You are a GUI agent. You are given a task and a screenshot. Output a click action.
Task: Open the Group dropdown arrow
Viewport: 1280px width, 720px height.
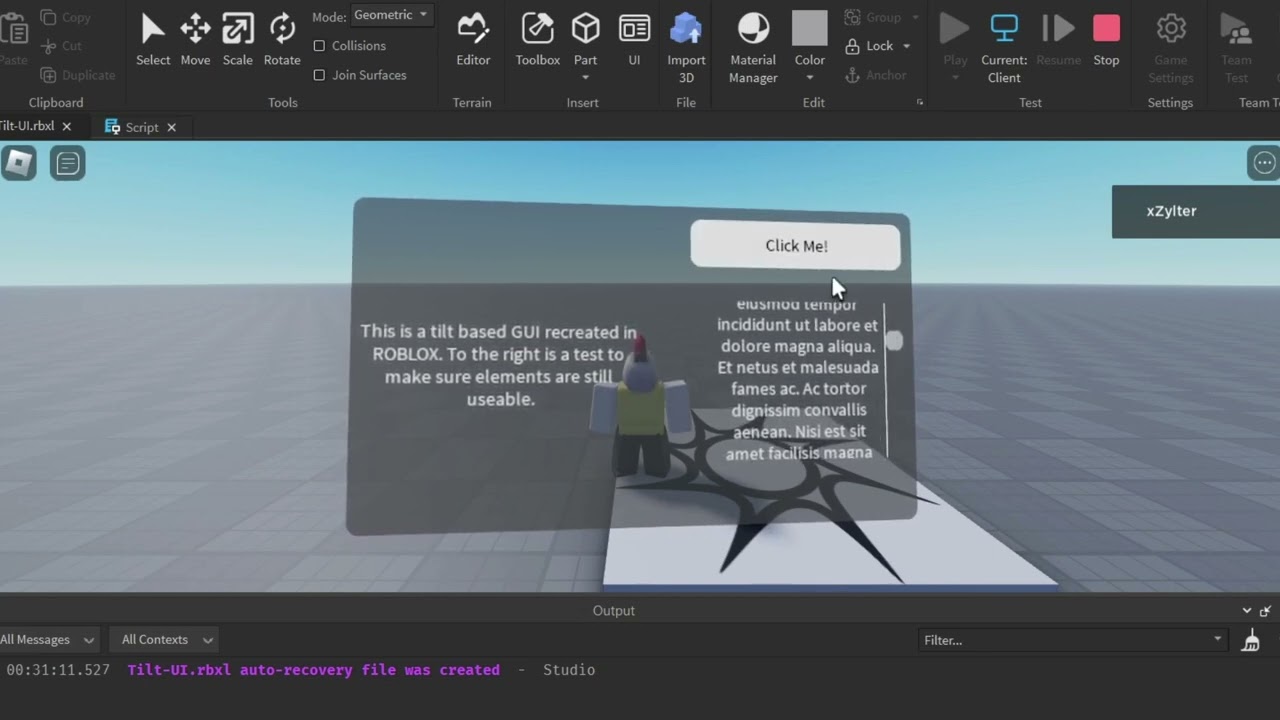point(915,17)
